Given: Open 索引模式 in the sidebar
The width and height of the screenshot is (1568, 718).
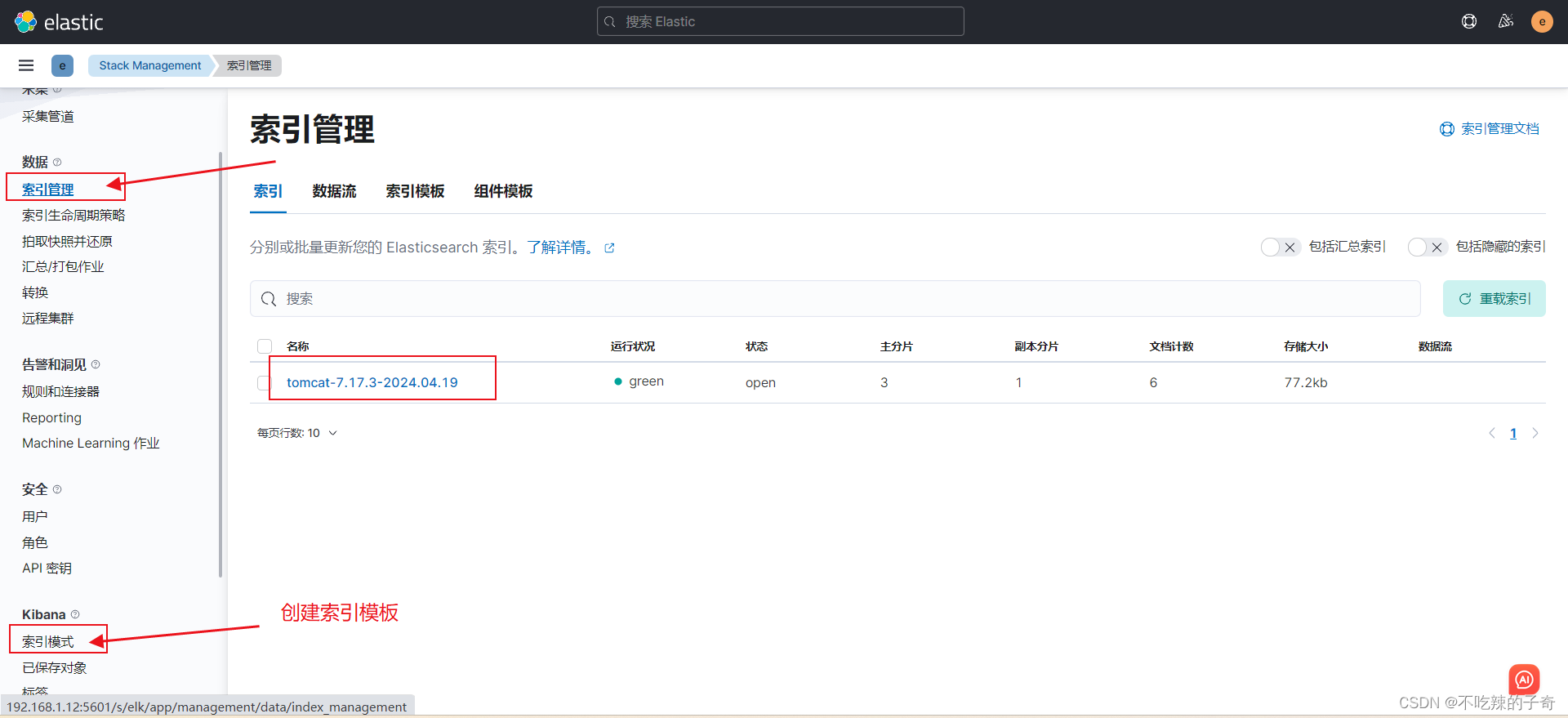Looking at the screenshot, I should [x=48, y=641].
